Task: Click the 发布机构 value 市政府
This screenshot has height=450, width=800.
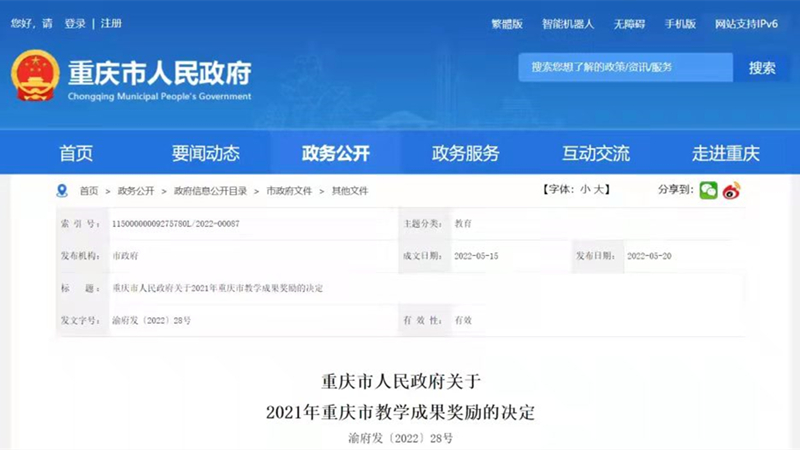Action: coord(125,256)
